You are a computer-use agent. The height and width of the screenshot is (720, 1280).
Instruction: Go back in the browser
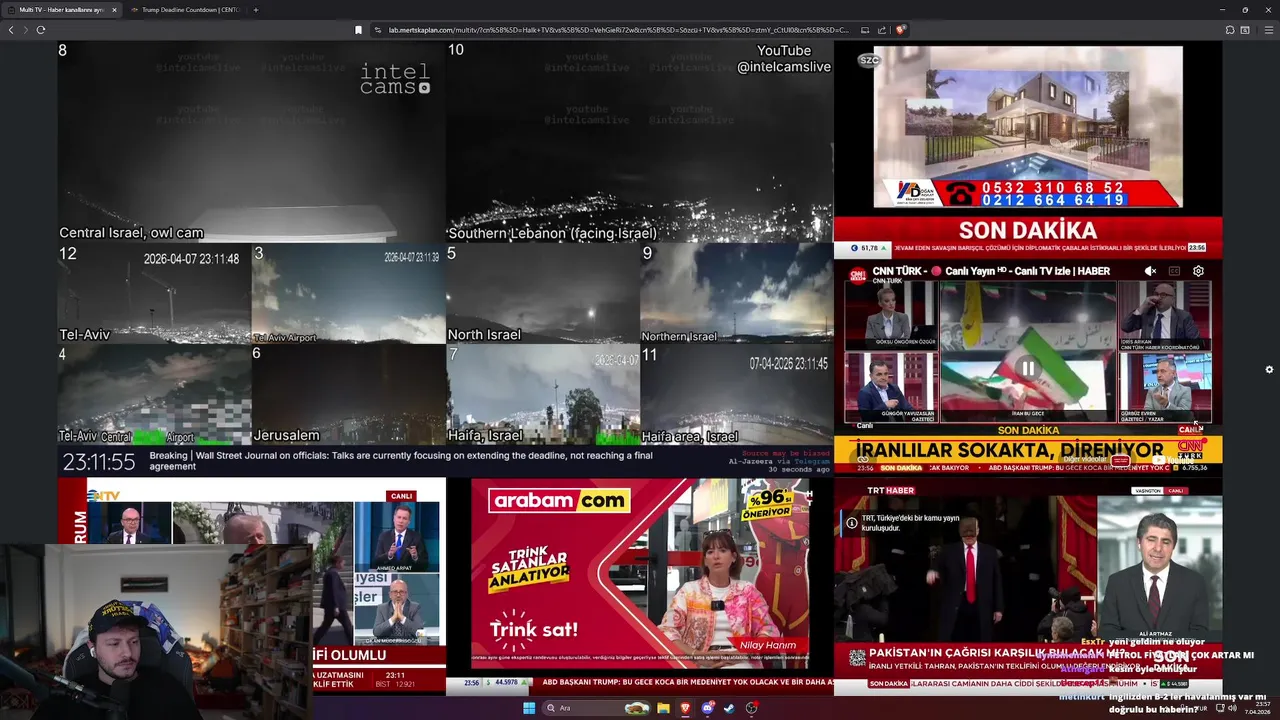coord(11,30)
